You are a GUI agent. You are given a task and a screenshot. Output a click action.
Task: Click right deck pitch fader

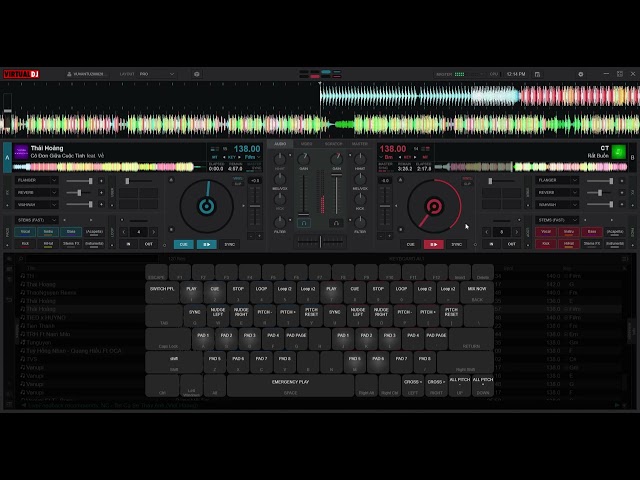coord(385,206)
